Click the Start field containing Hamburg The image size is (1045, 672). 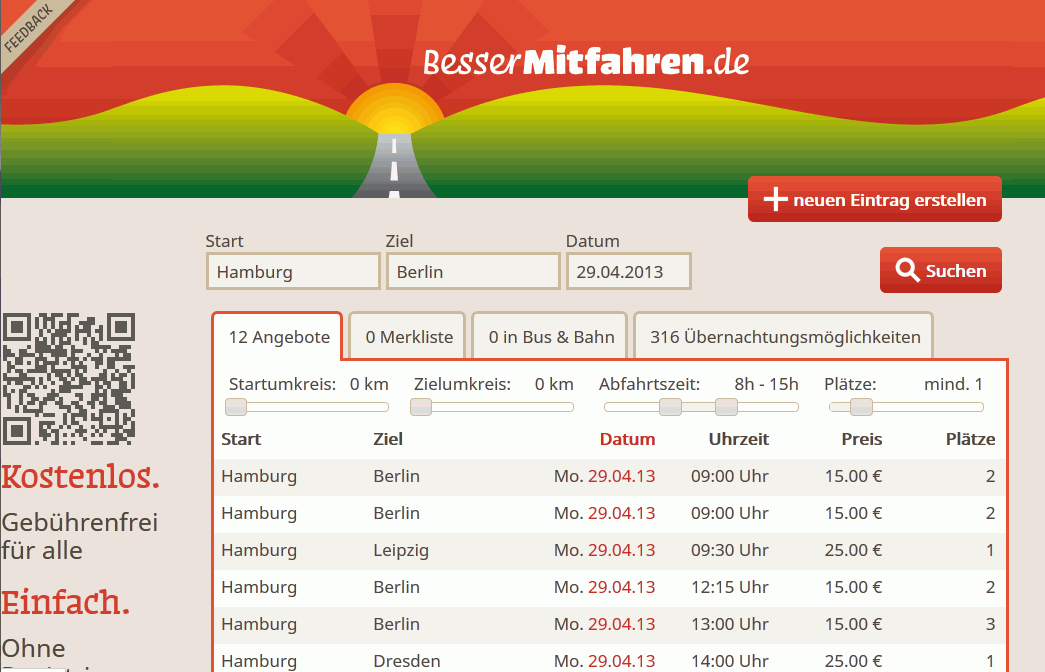point(293,272)
